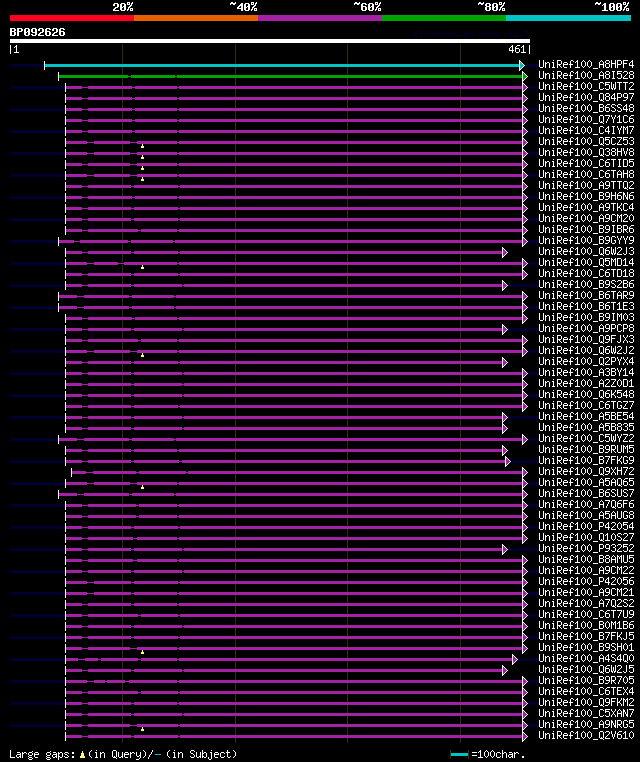This screenshot has width=640, height=762.
Task: Click the orange ~40% identity legend segment
Action: point(196,18)
